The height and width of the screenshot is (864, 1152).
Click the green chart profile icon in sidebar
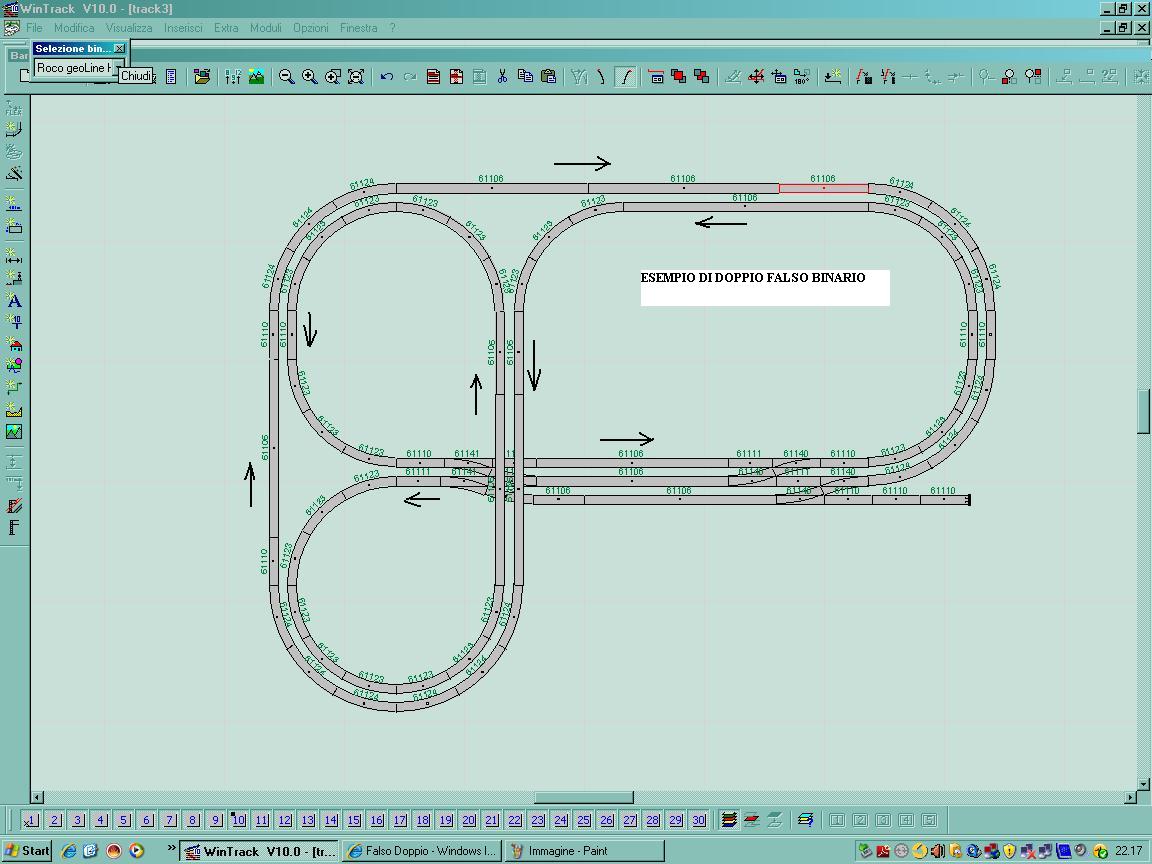(x=14, y=432)
